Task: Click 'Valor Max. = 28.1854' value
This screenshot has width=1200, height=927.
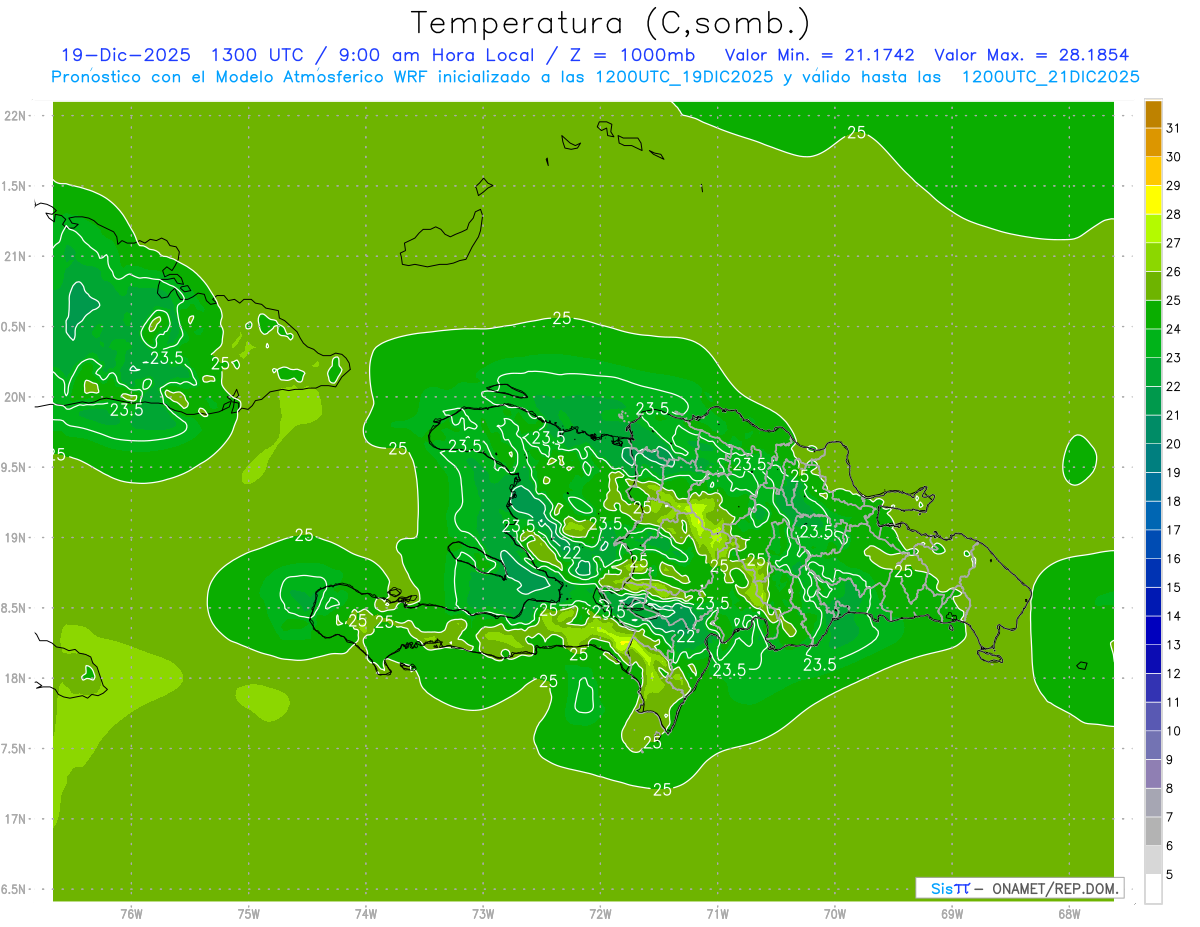Action: 1031,55
